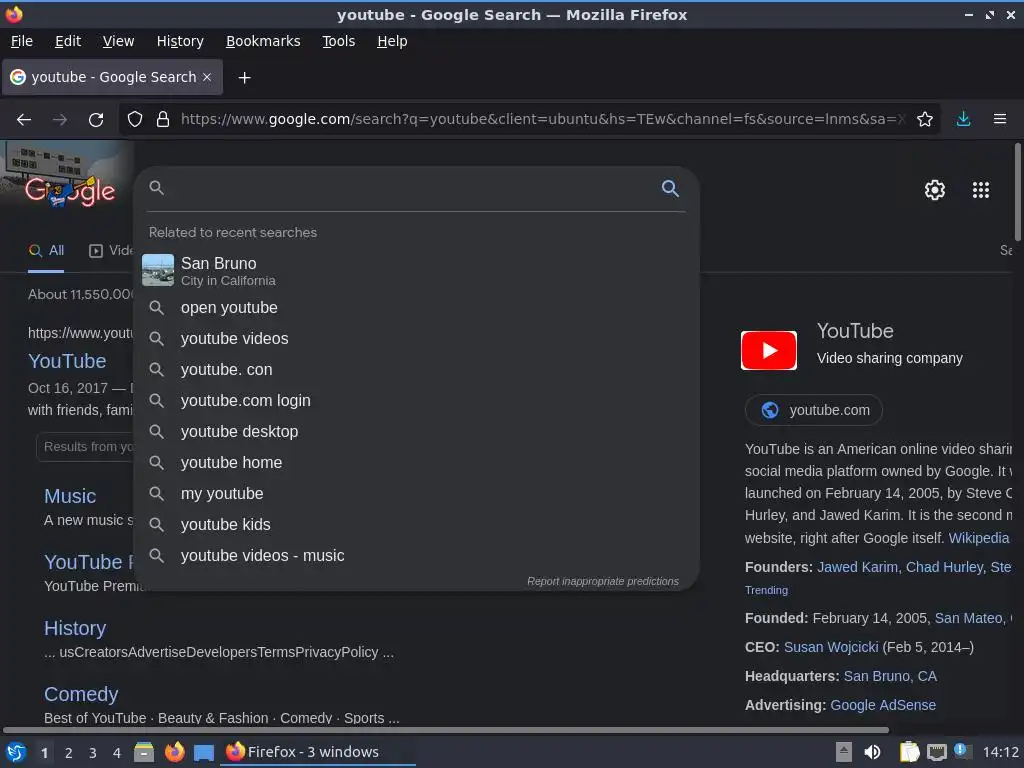
Task: Open the File menu
Action: 22,41
